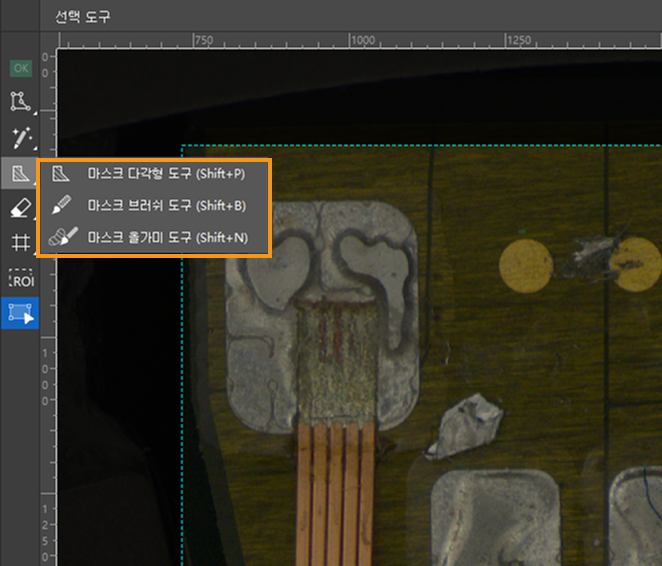Click the 1000 mark on horizontal ruler
This screenshot has width=662, height=566.
pos(363,40)
